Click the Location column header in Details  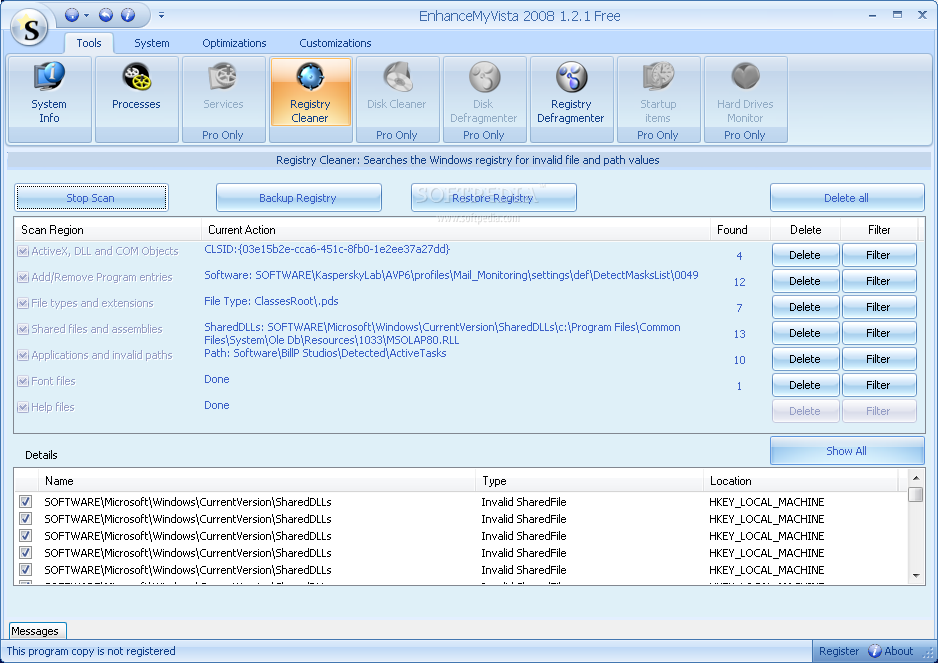pyautogui.click(x=802, y=480)
